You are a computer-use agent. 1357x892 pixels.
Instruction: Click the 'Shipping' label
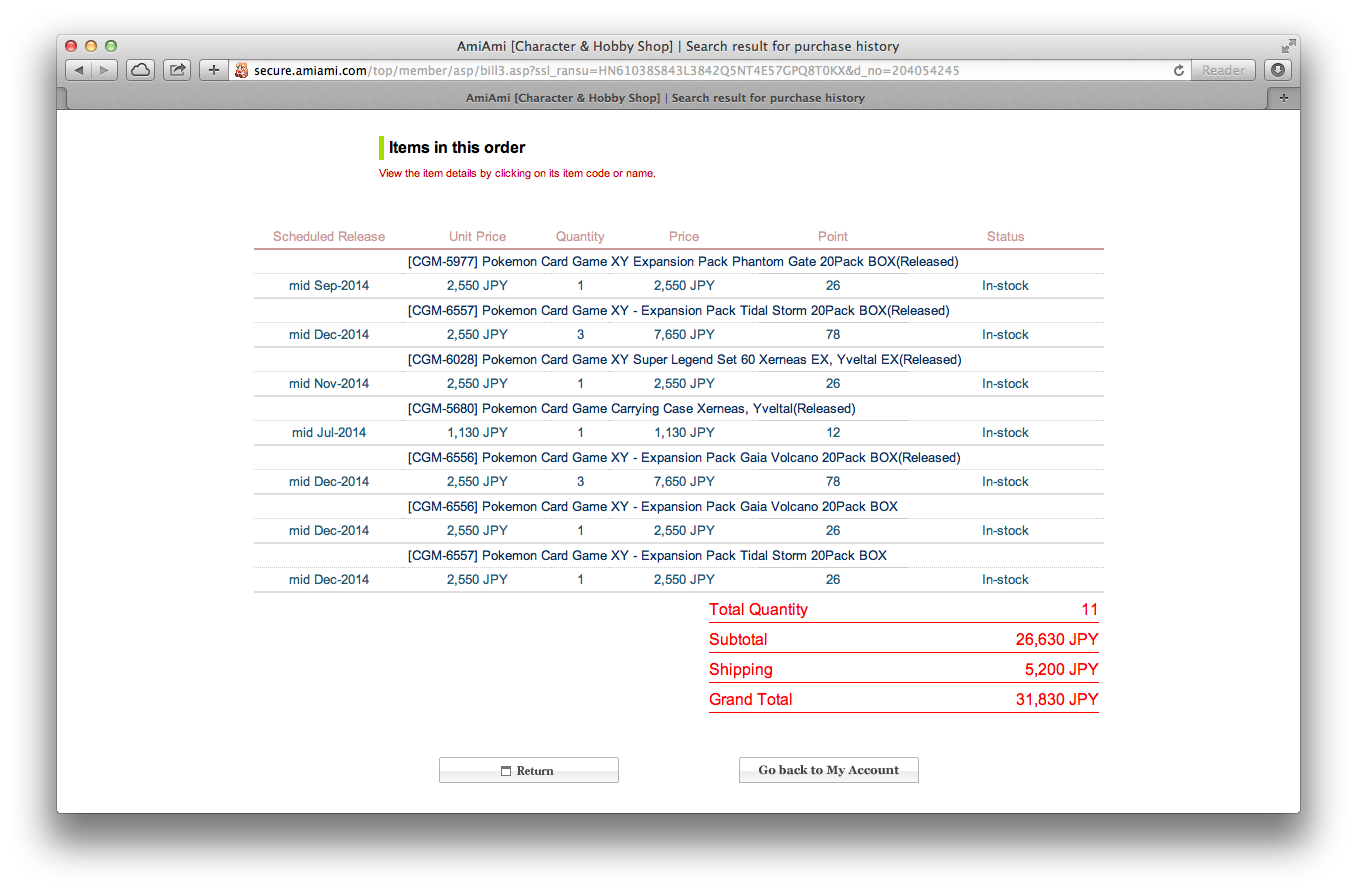[x=741, y=670]
